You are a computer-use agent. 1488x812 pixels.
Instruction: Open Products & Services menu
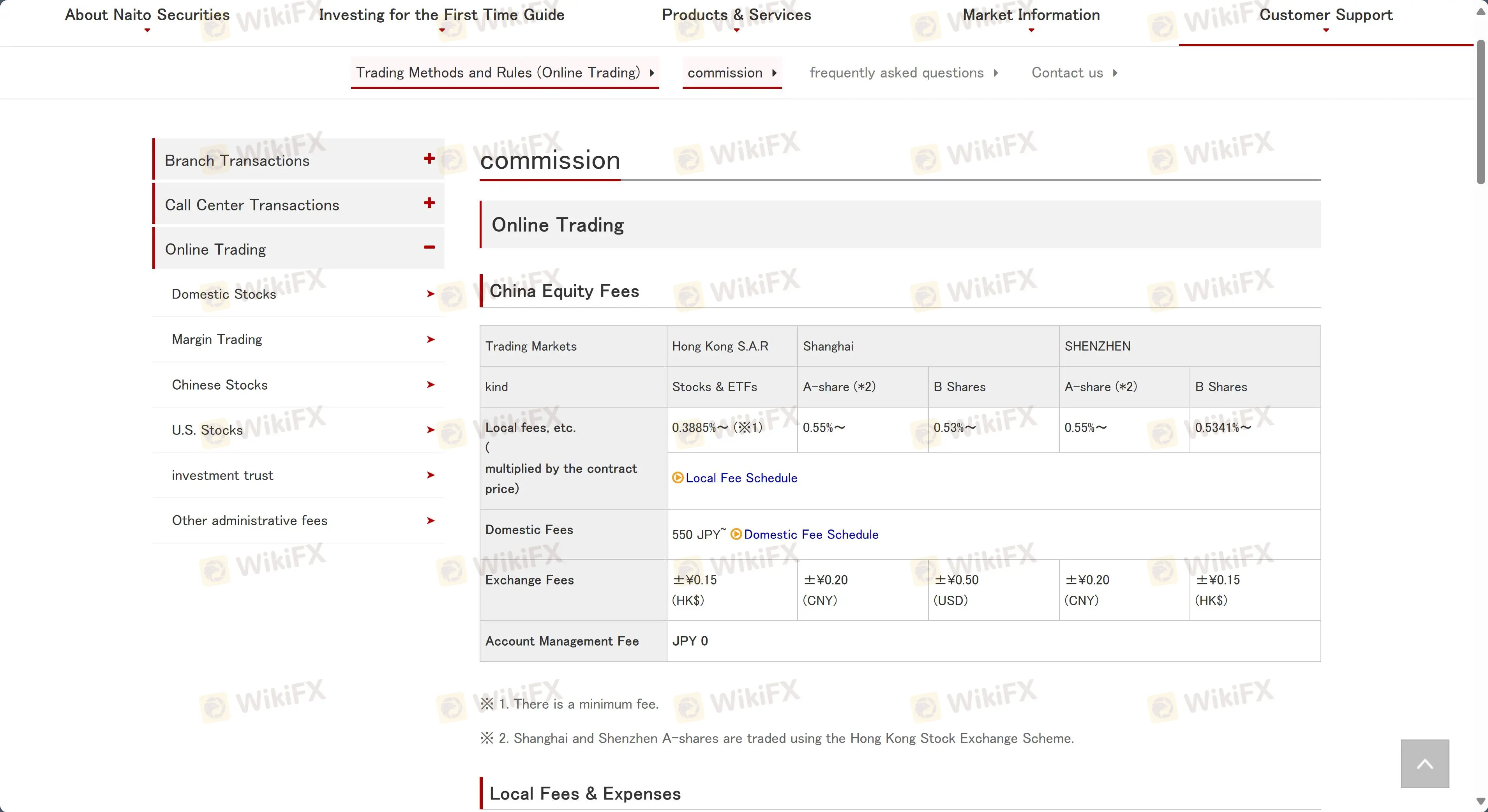pos(736,15)
